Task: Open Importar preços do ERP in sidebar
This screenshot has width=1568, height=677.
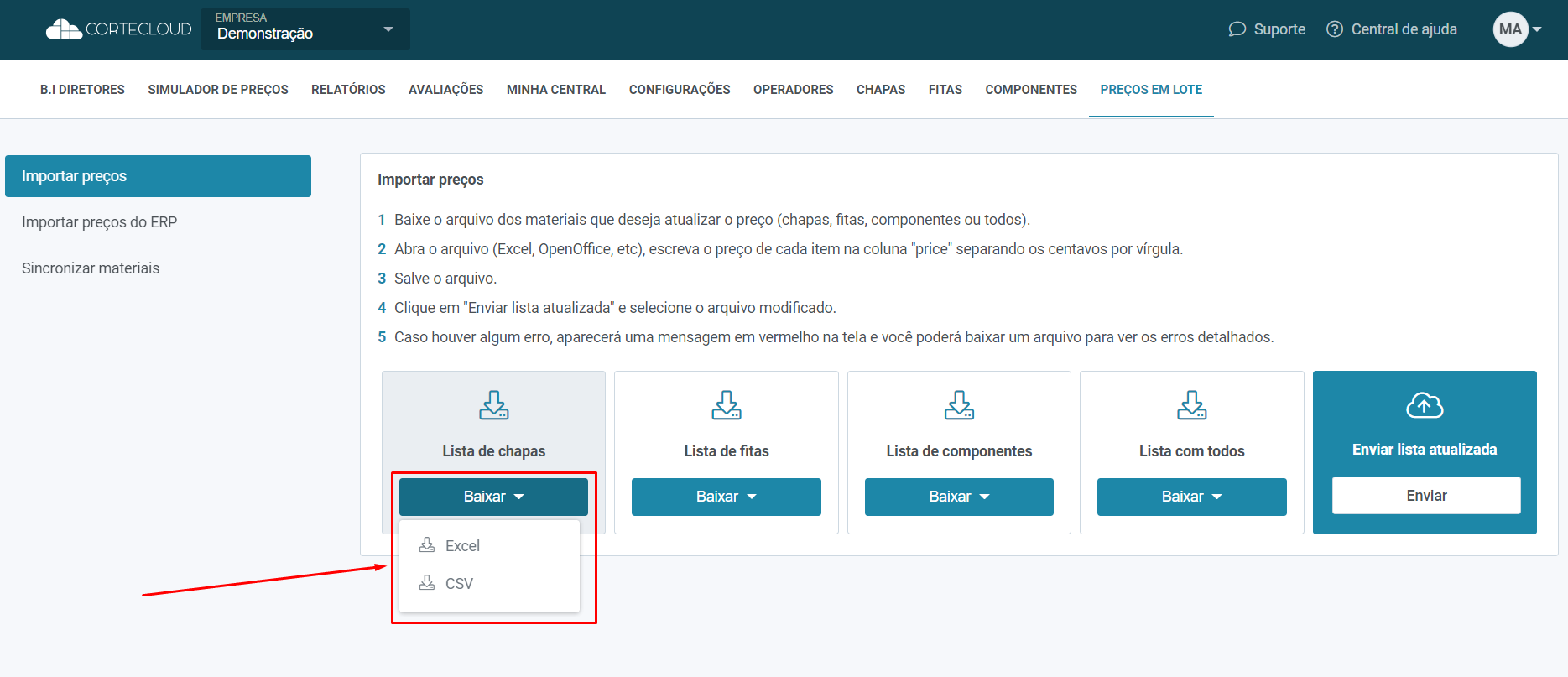Action: (99, 222)
